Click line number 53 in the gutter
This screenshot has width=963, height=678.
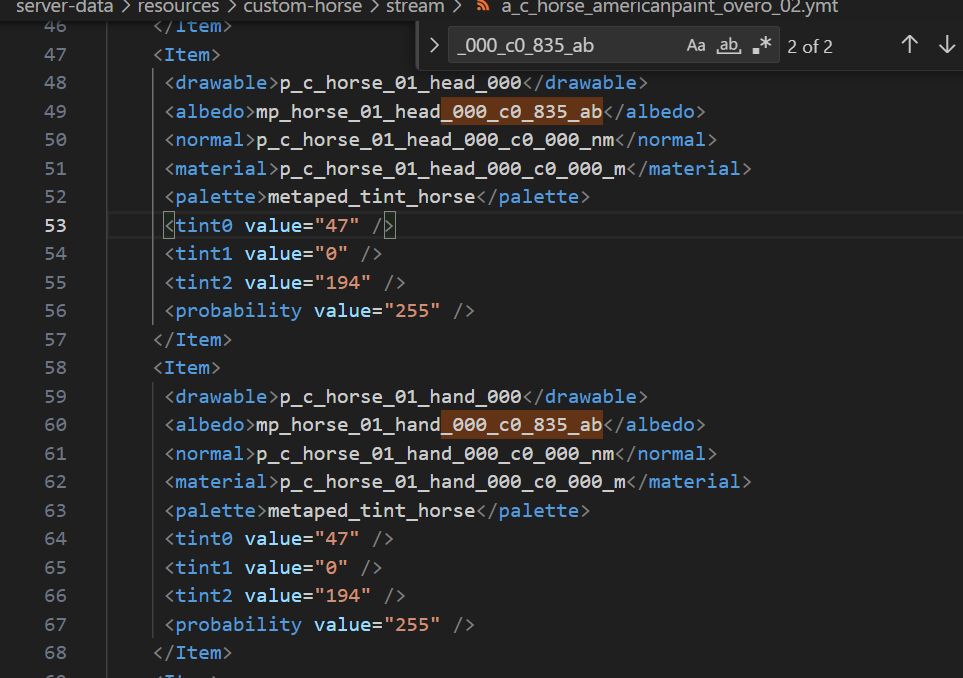(x=55, y=226)
